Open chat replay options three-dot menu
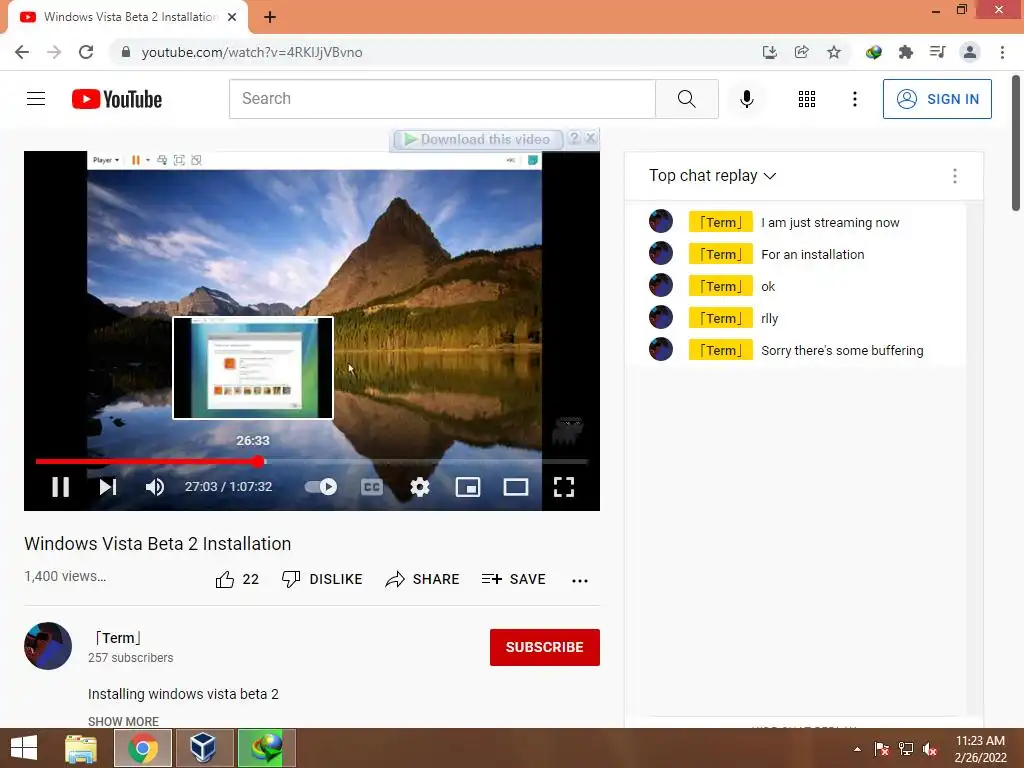1024x768 pixels. coord(955,176)
